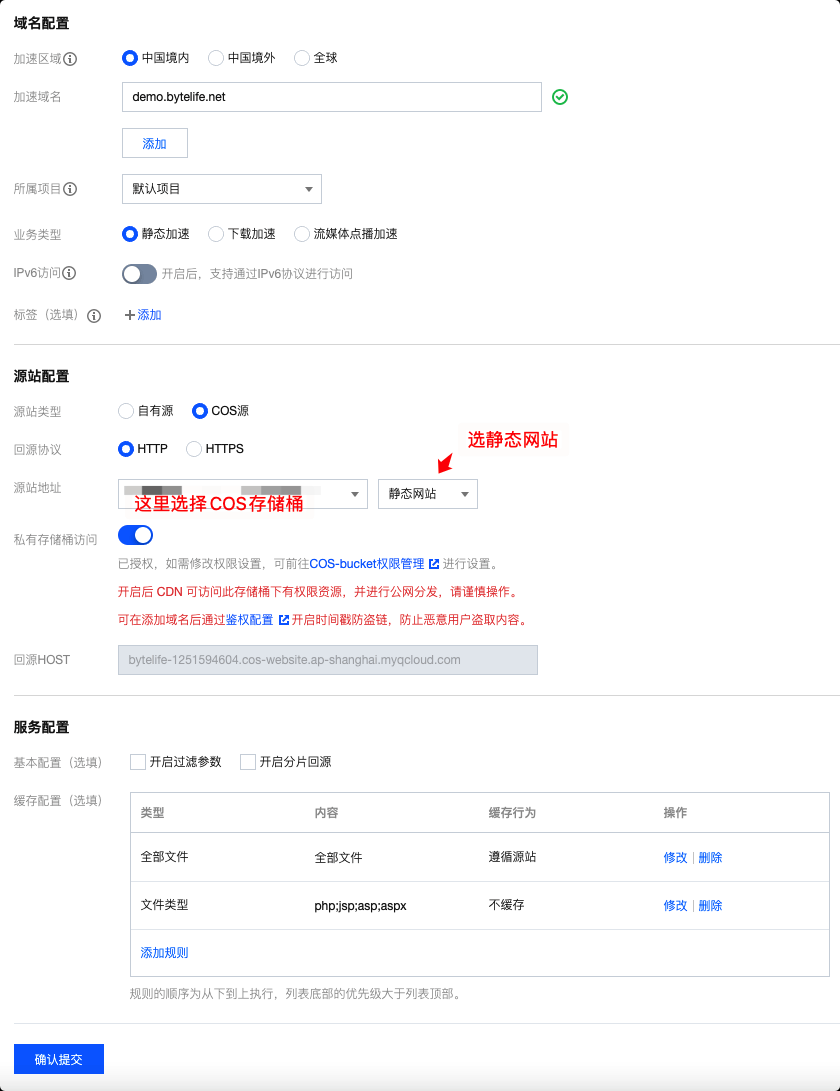Click the info icon beside IPv6访问
Image resolution: width=840 pixels, height=1091 pixels.
69,274
